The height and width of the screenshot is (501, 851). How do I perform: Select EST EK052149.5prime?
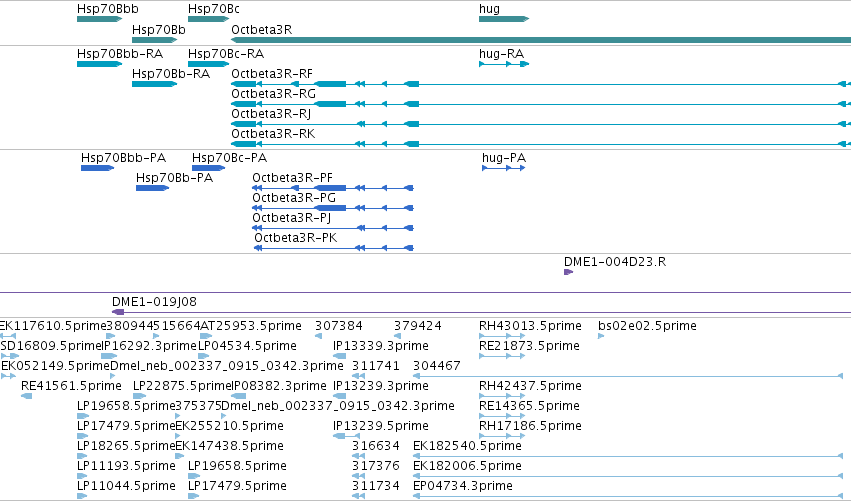click(x=55, y=366)
